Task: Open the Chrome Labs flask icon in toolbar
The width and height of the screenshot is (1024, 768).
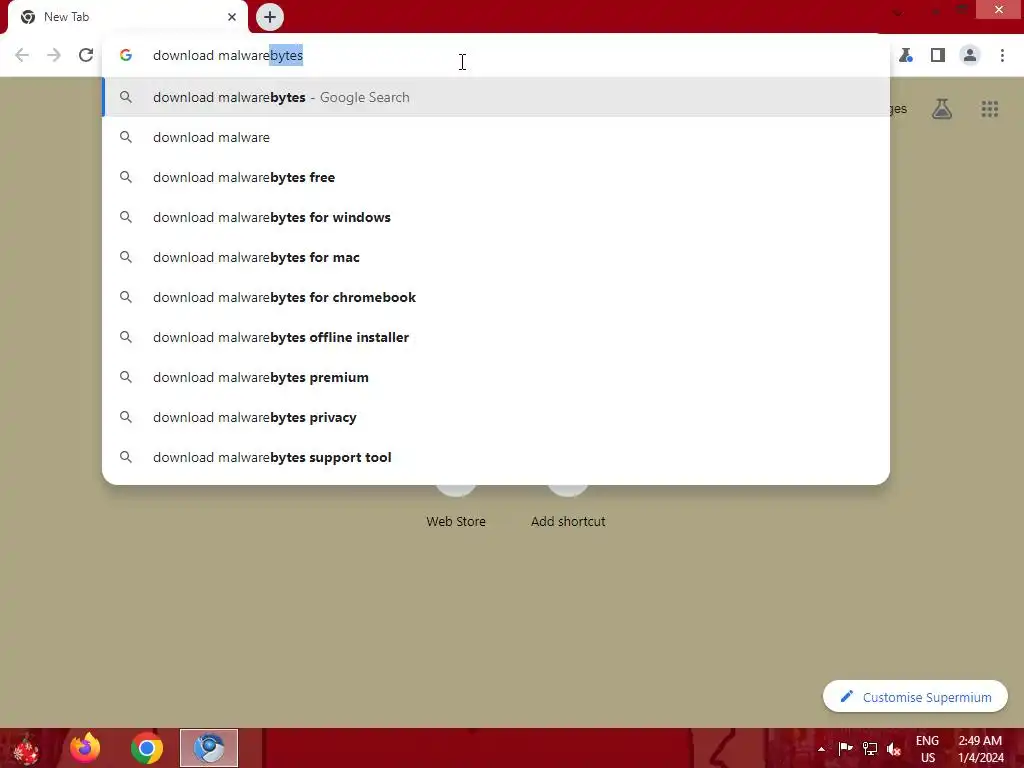Action: [906, 56]
